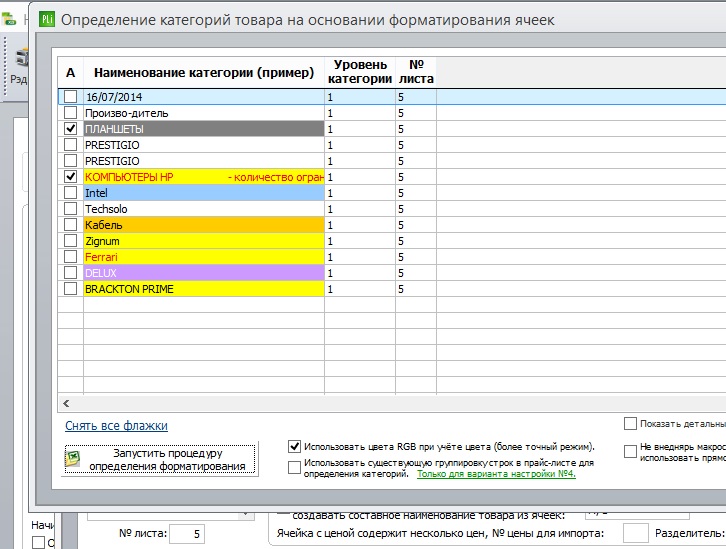Select the КОМПЬЮТЕРЫ HP category cell

[204, 176]
